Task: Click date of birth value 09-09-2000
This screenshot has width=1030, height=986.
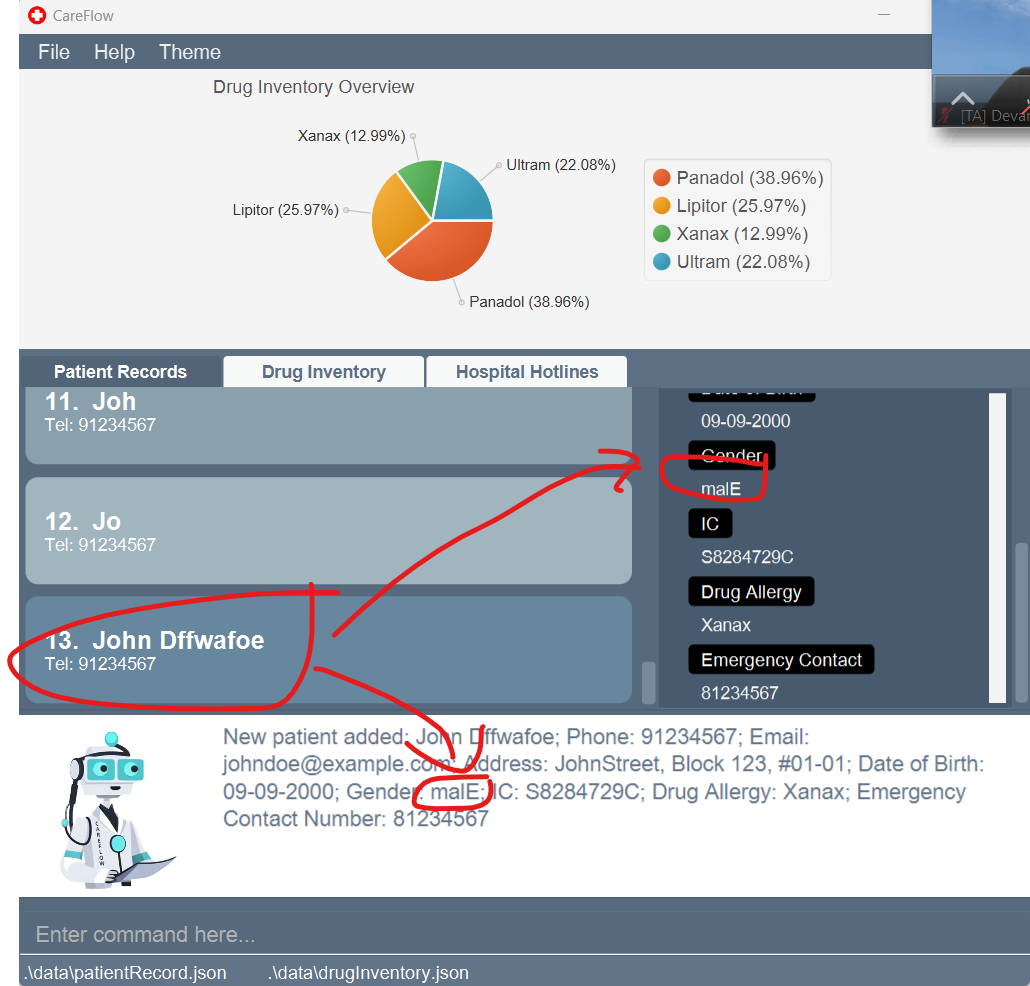Action: [746, 421]
